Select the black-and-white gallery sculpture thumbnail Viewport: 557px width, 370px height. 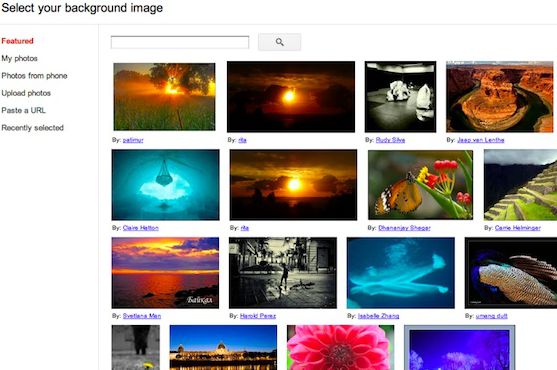click(400, 97)
